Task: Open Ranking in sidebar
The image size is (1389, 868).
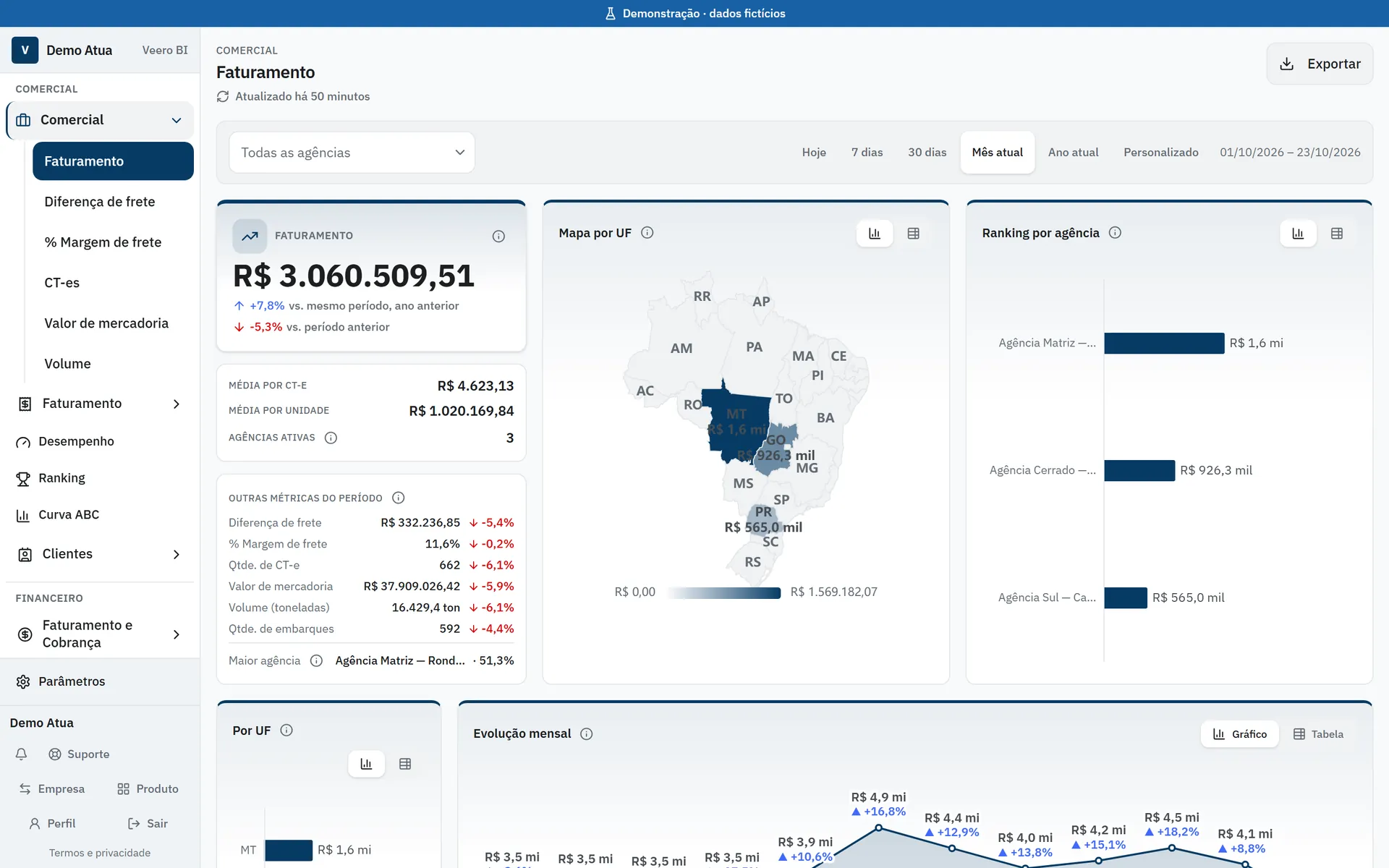Action: 100,478
